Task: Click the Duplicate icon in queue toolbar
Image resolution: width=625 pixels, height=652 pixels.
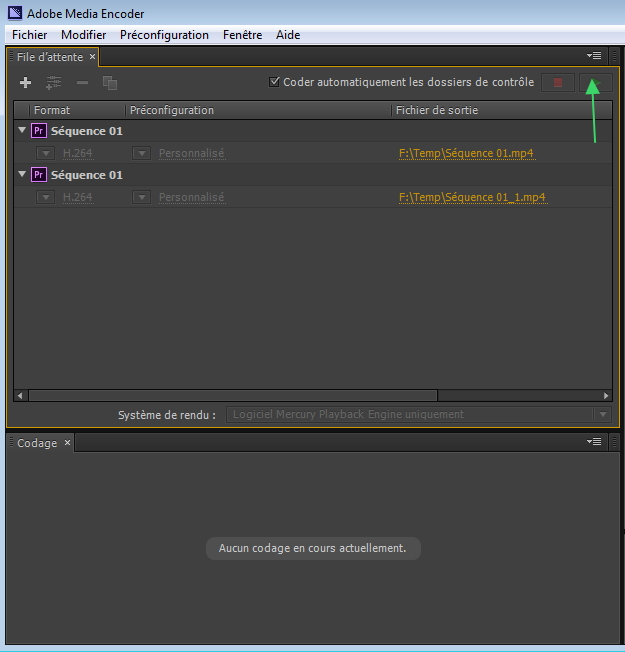Action: point(110,83)
